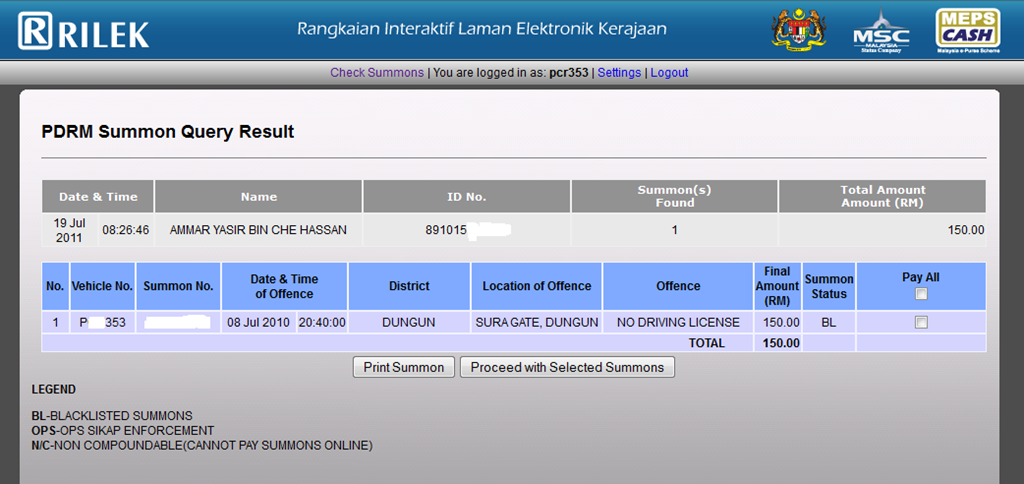Click the Location of Offence header

pyautogui.click(x=537, y=286)
